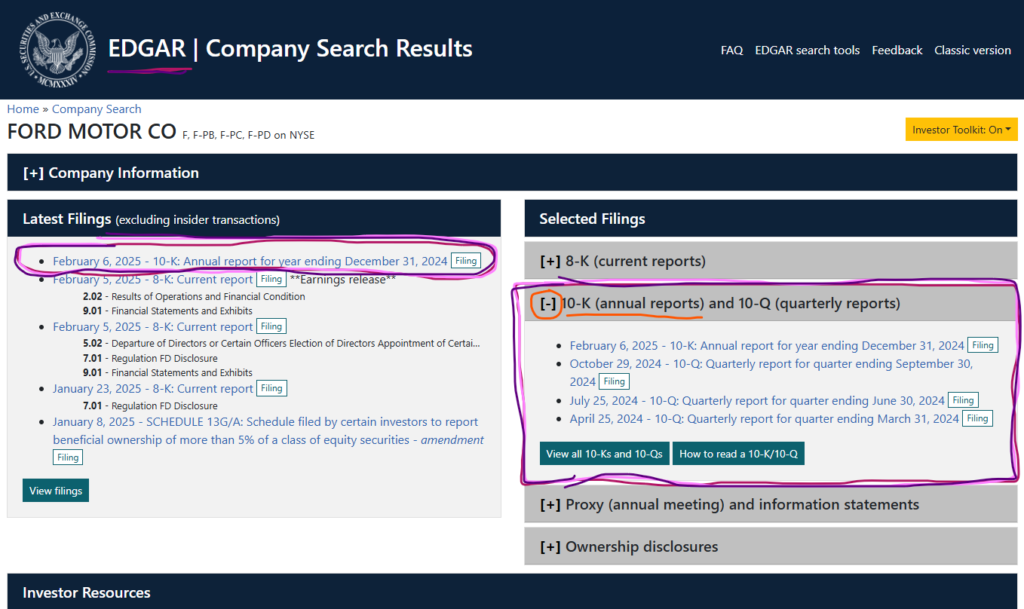Open the Investor Toolkit dropdown
Image resolution: width=1024 pixels, height=609 pixels.
point(961,129)
